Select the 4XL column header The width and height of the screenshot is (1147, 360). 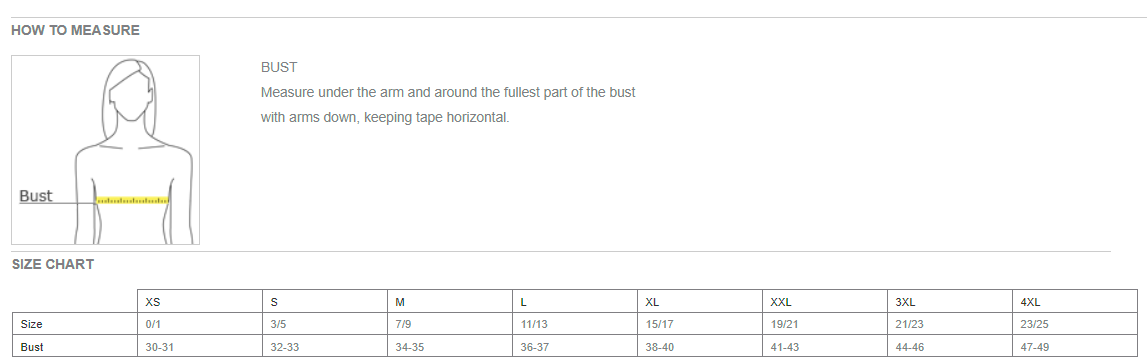pos(1075,301)
